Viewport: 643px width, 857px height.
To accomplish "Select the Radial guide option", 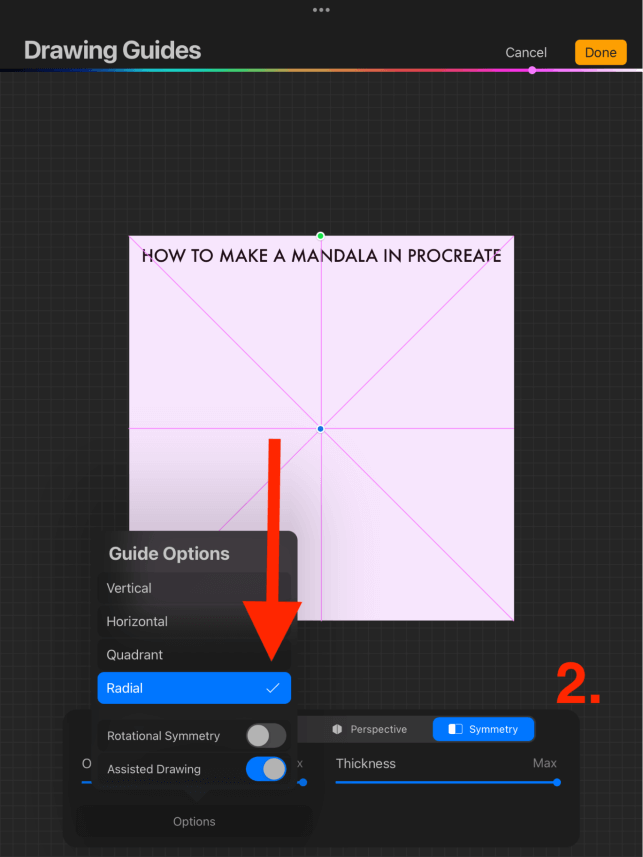I will tap(194, 688).
